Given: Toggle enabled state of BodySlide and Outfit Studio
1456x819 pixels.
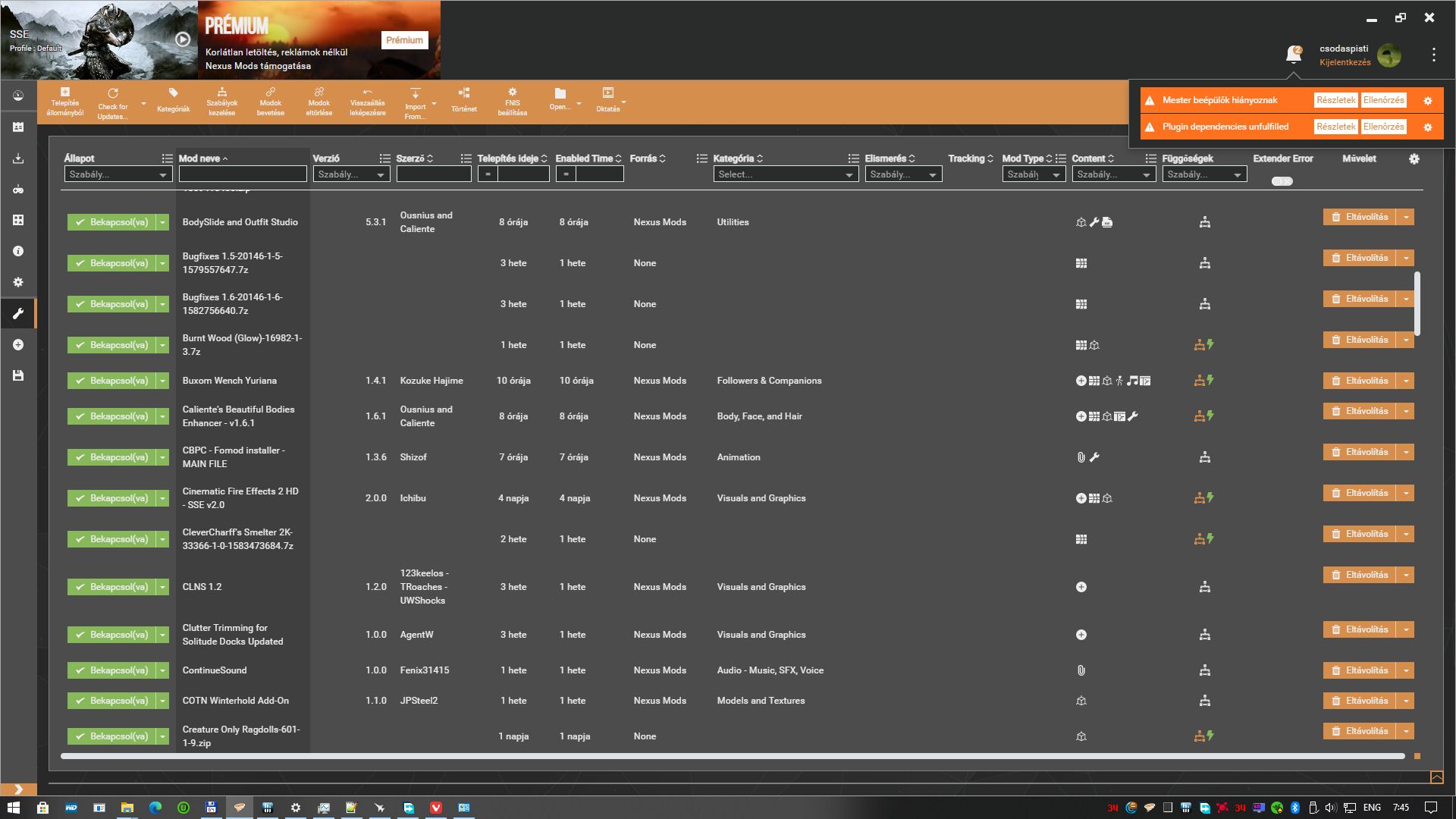Looking at the screenshot, I should coord(111,222).
